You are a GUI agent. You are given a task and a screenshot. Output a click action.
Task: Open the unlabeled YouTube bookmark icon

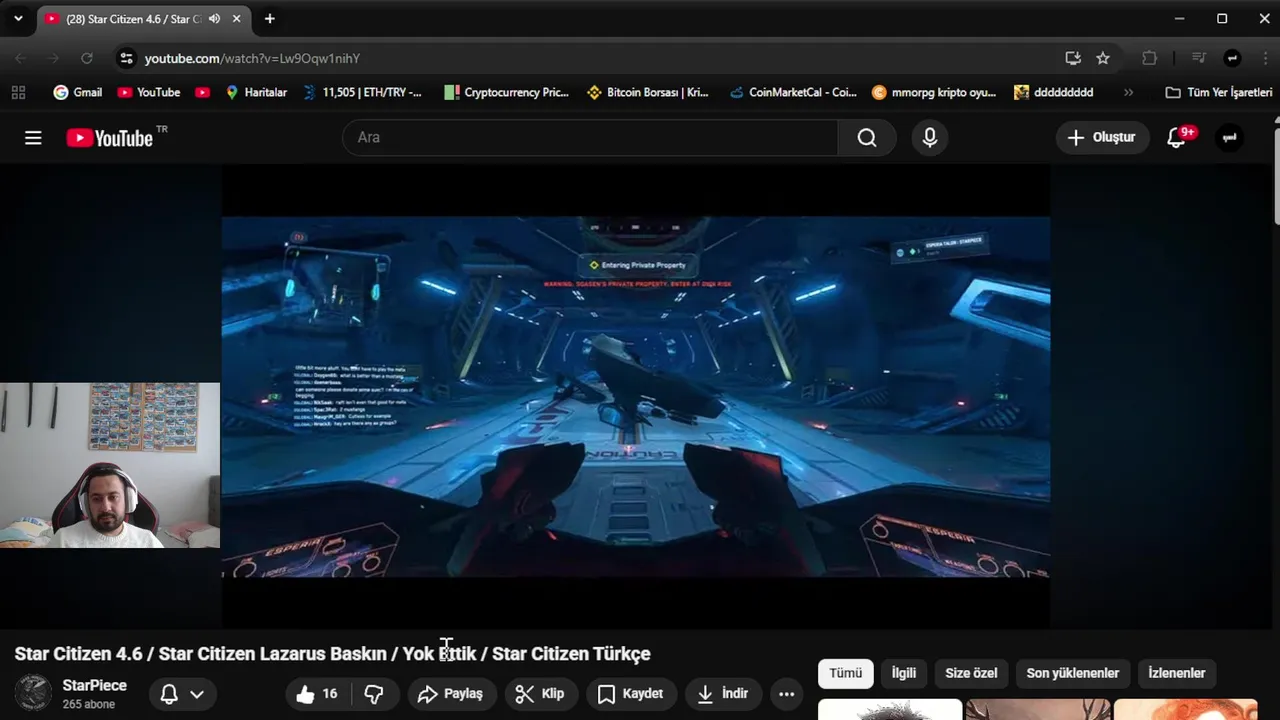[x=203, y=92]
